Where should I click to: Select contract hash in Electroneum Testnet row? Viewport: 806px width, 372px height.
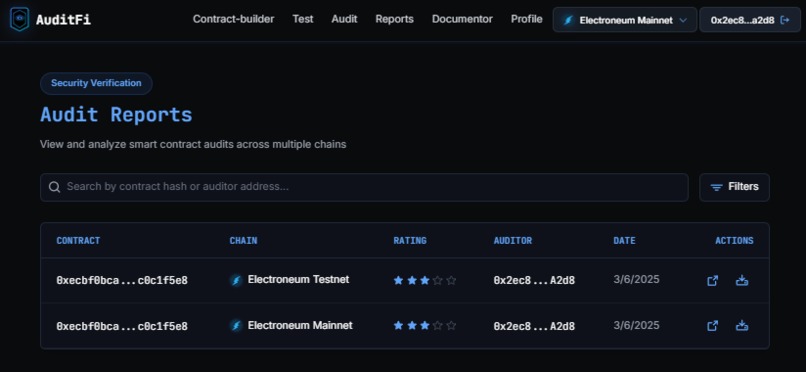122,281
